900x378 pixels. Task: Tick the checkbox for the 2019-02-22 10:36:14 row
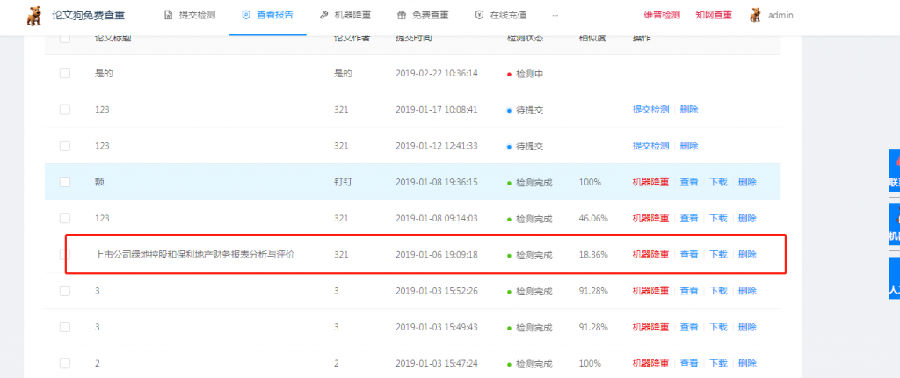tap(65, 73)
